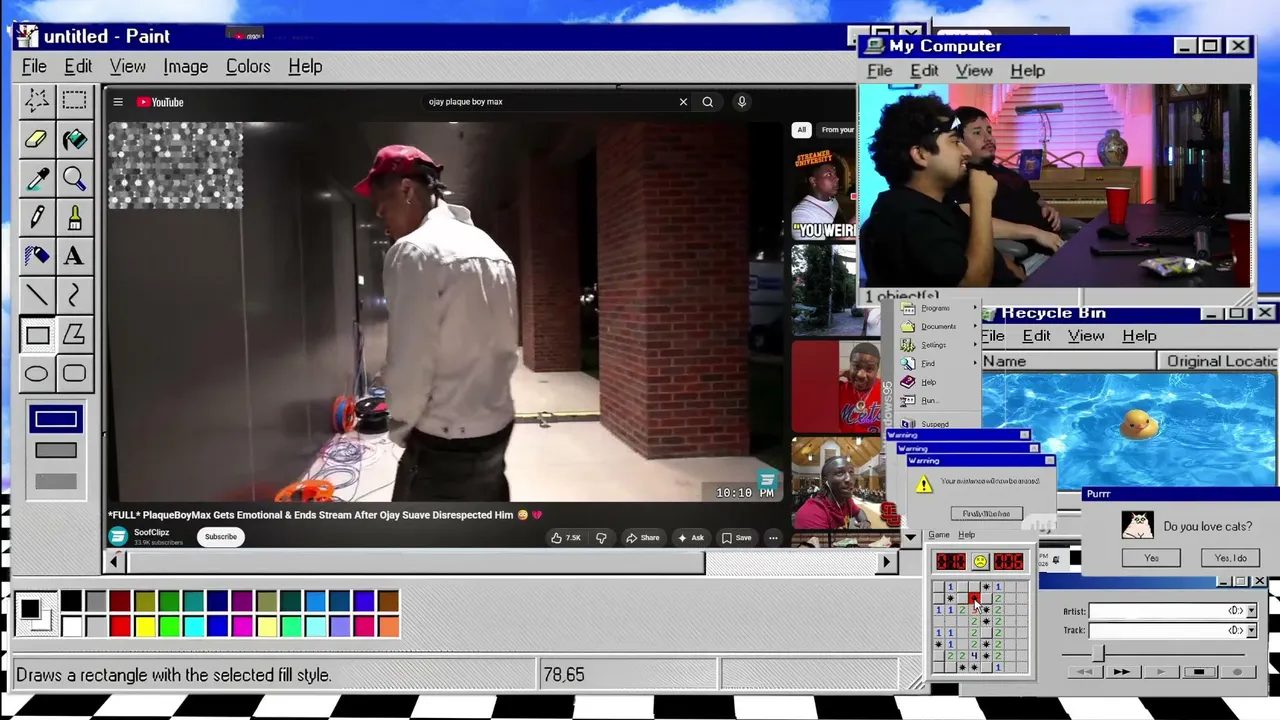Screen dimensions: 1280x720
Task: Select the rectangular Select tool in Paint
Action: click(x=74, y=99)
